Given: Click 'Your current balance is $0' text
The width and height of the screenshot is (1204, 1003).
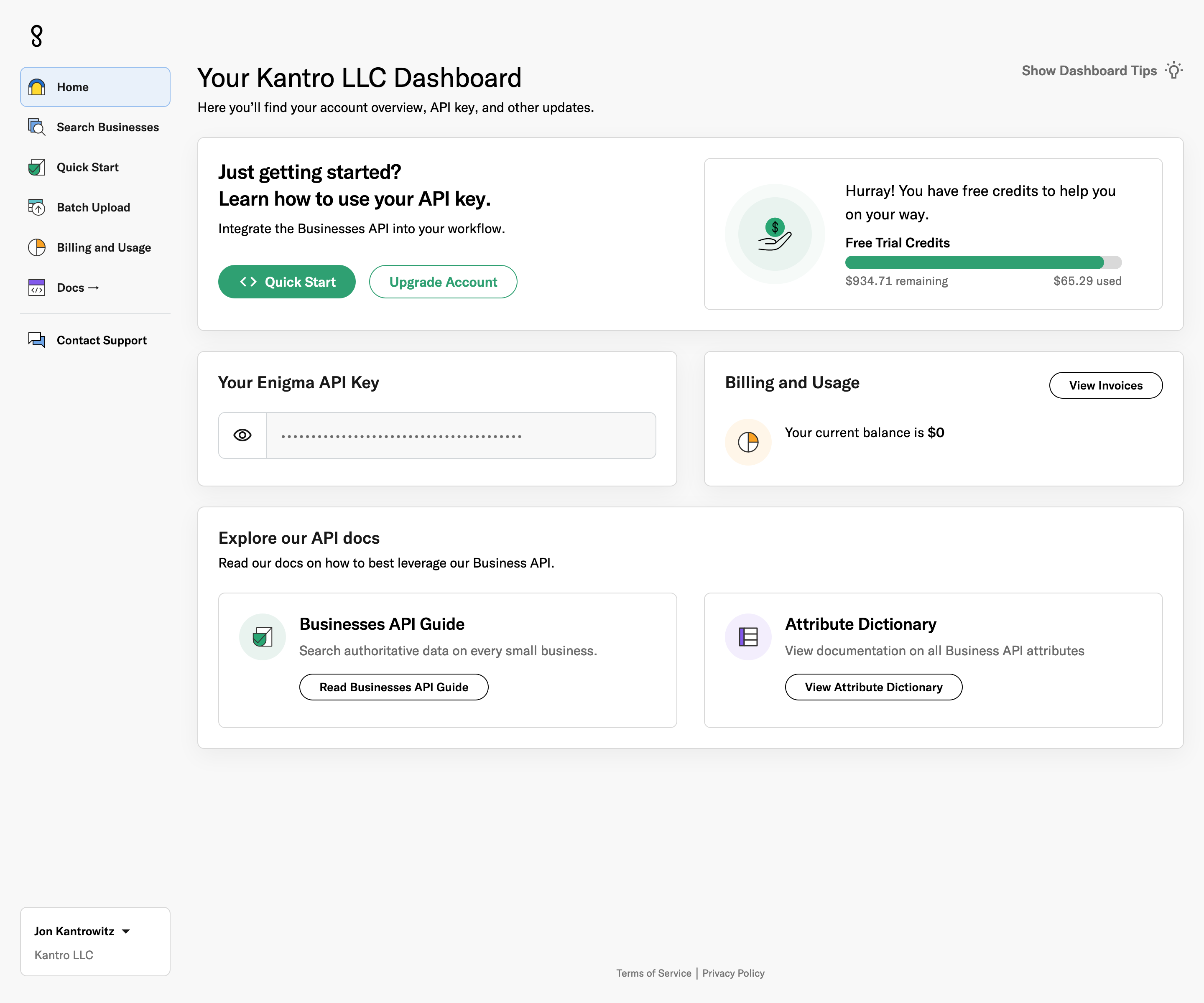Looking at the screenshot, I should [864, 433].
